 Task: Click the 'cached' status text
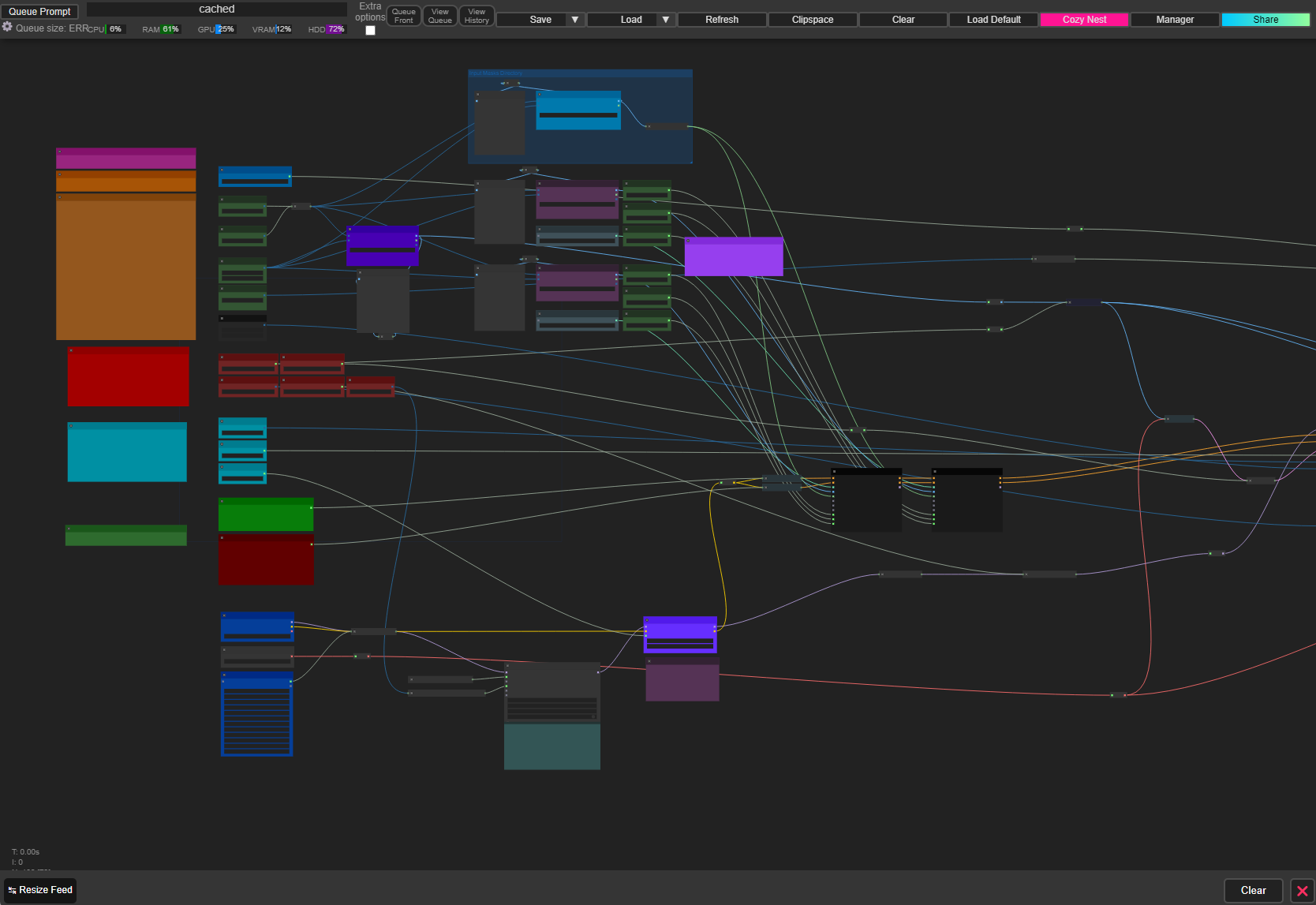[x=217, y=9]
